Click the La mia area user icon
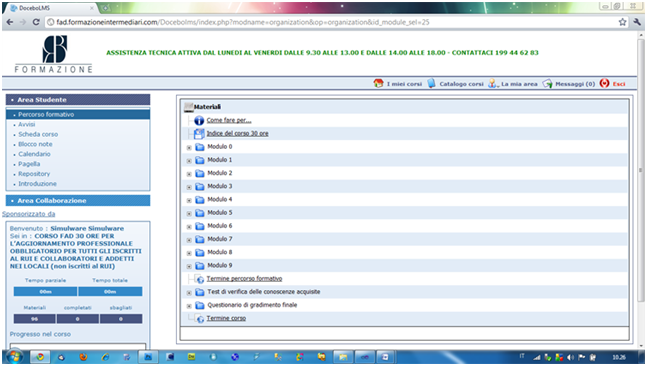This screenshot has width=647, height=366. click(492, 83)
